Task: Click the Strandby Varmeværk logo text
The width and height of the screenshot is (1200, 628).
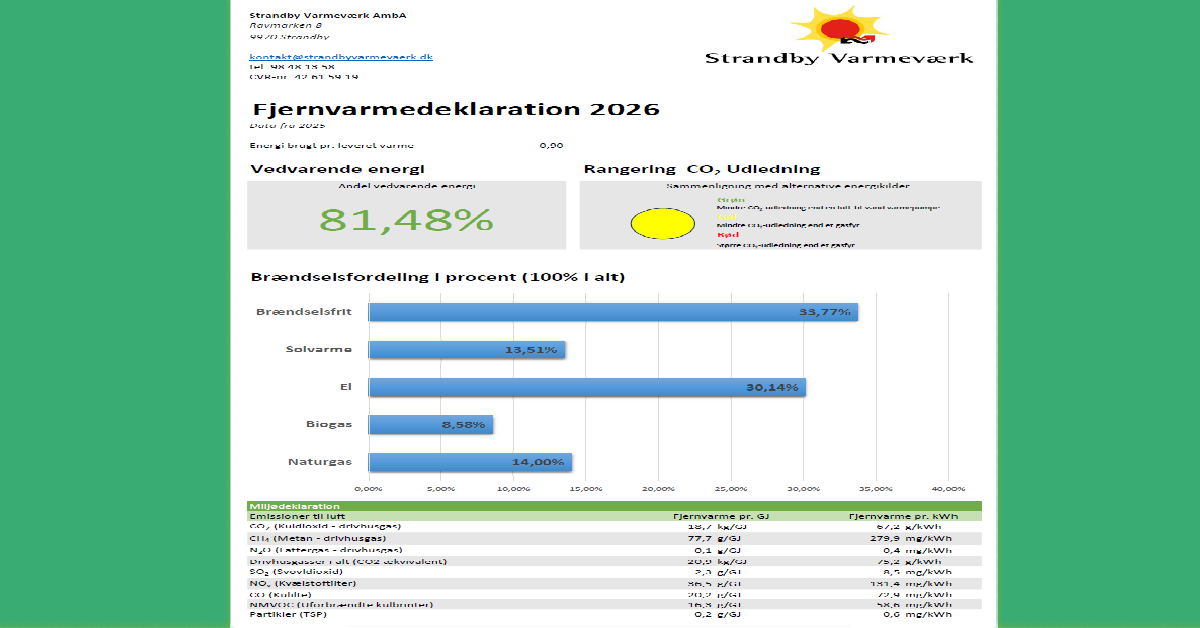Action: [839, 59]
